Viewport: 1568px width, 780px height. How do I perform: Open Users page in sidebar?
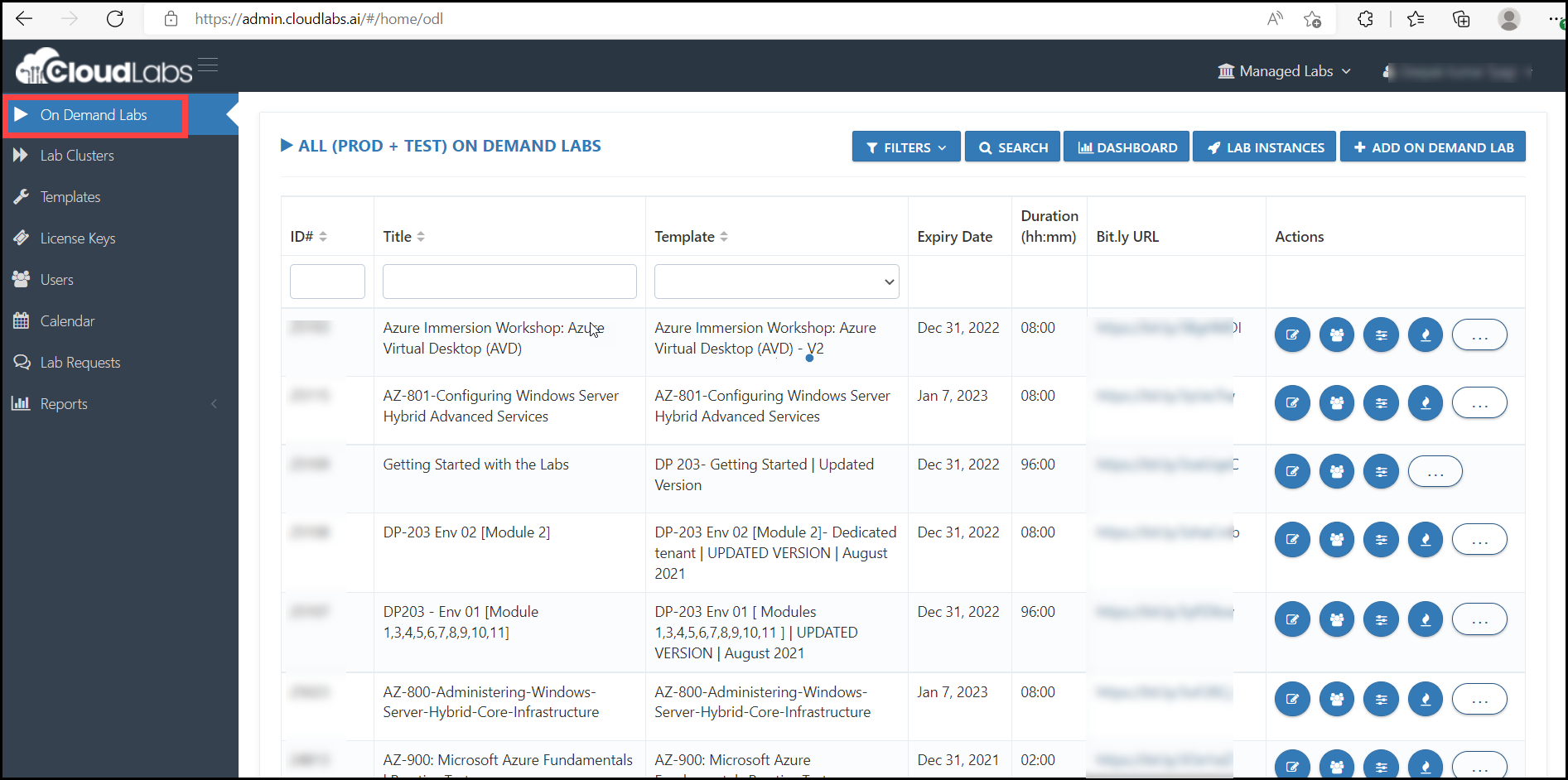(56, 280)
